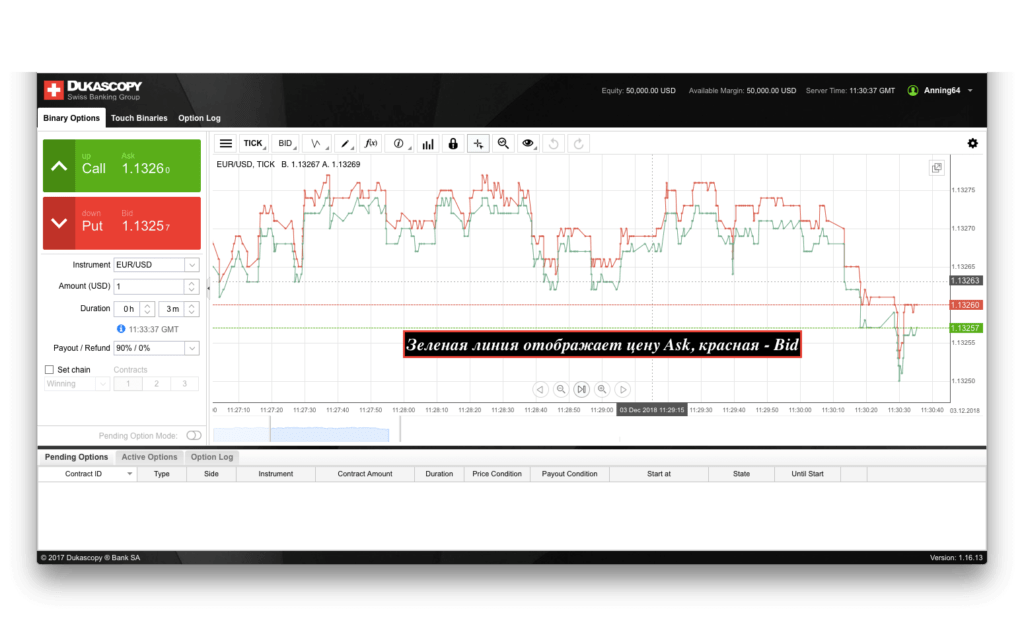Open chart settings gear icon
Viewport: 1024px width, 617px height.
972,143
